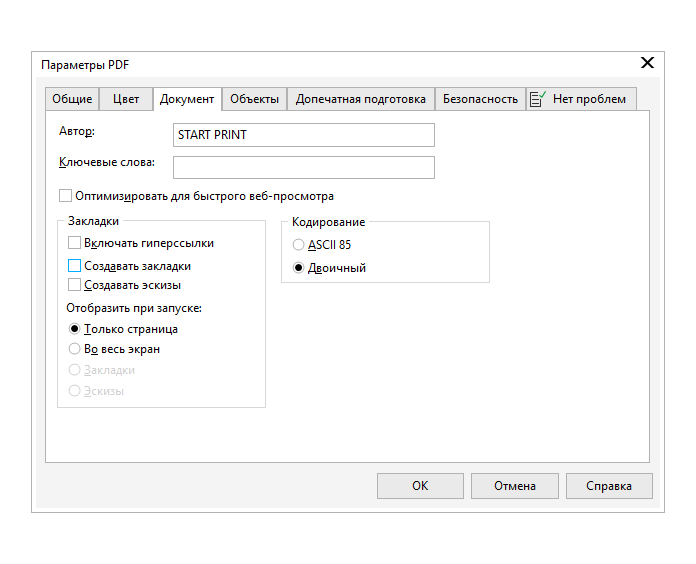The image size is (696, 564).
Task: Switch to the Безопасность tab
Action: click(480, 99)
